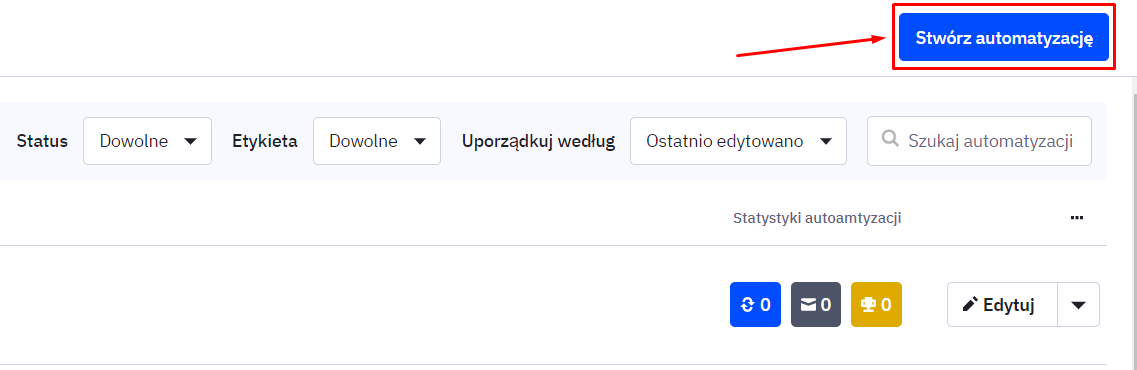Click the Edytuj button label

1009,305
